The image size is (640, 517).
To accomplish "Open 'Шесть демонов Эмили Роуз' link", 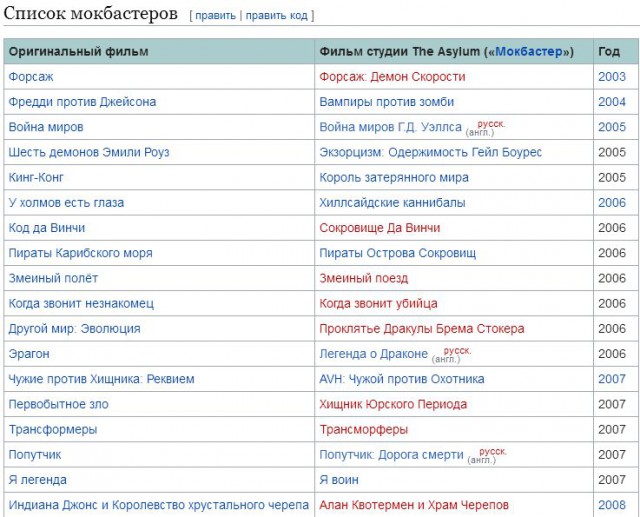I will pyautogui.click(x=88, y=152).
